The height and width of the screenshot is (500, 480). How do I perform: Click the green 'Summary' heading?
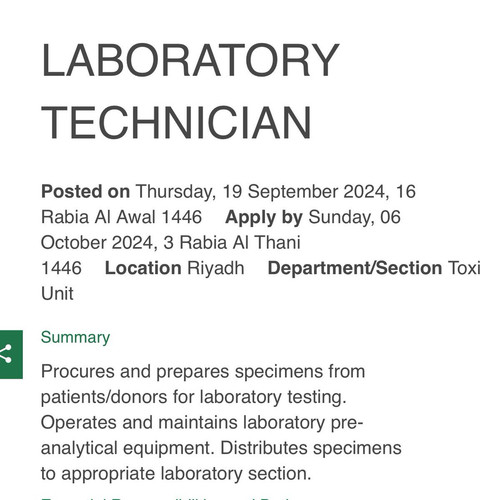tap(75, 337)
